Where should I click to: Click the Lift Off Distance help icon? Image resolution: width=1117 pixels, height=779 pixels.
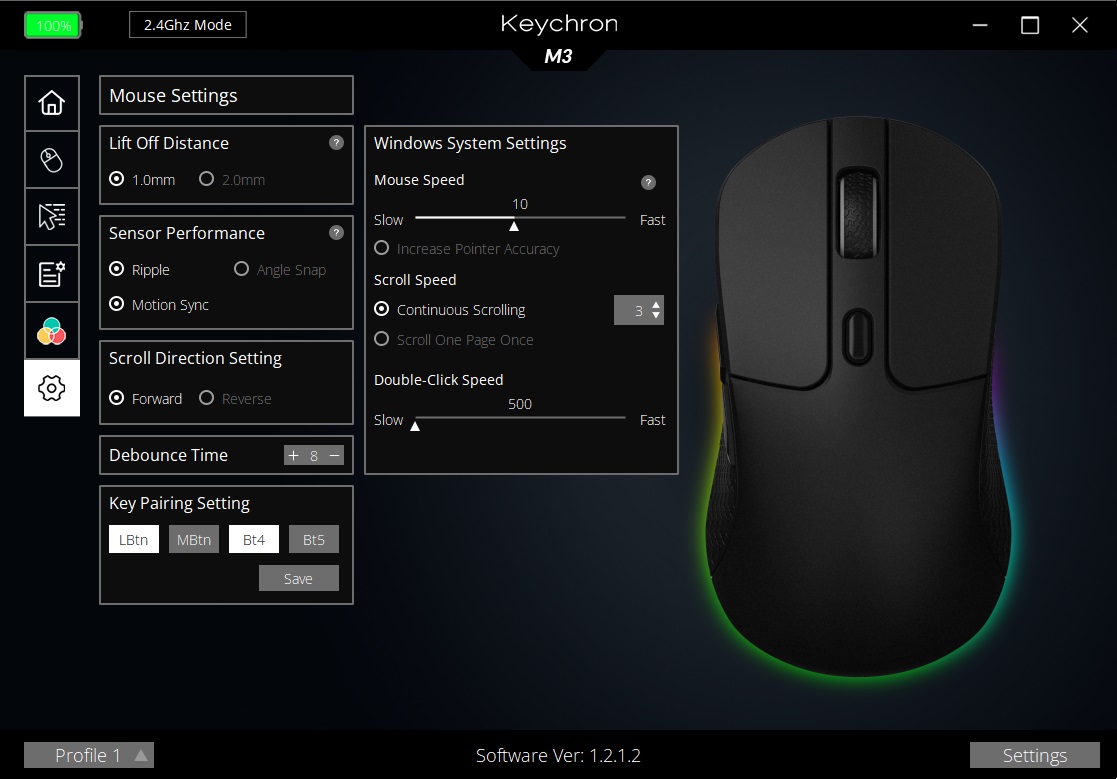click(336, 142)
